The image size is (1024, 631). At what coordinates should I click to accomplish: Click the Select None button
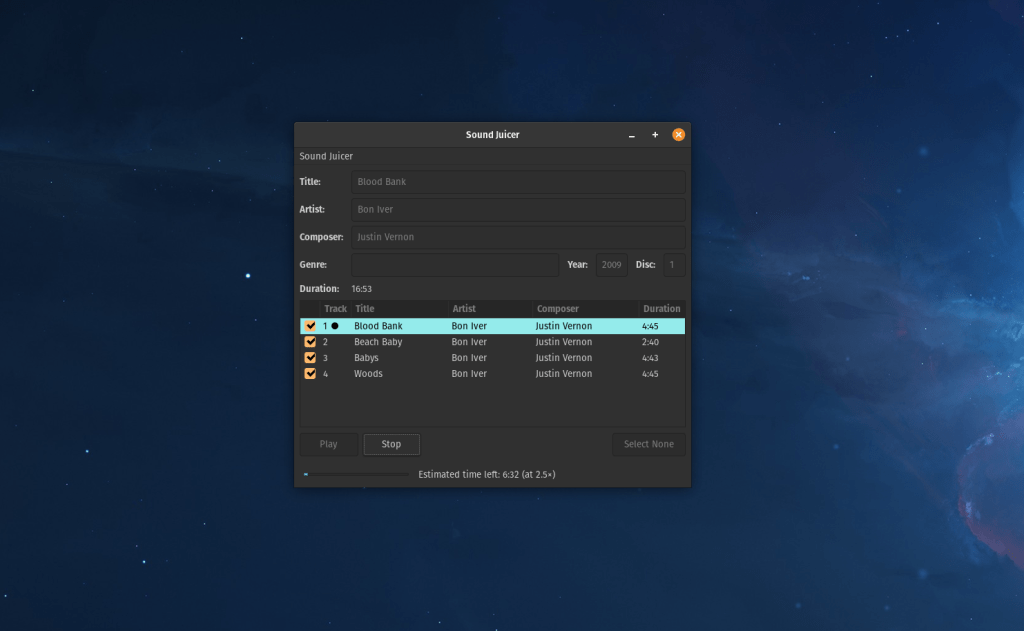648,444
